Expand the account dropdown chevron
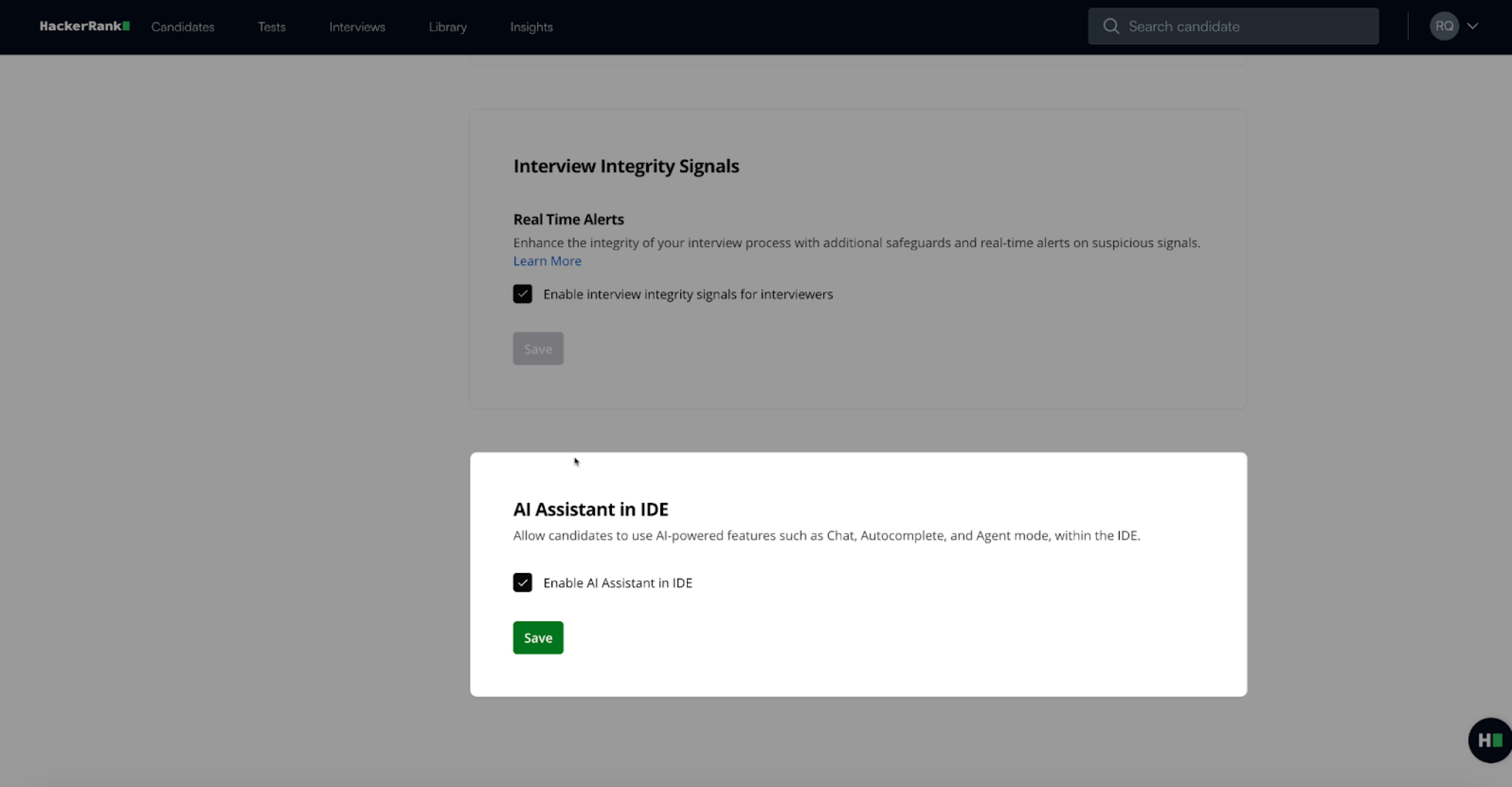1512x787 pixels. 1472,27
